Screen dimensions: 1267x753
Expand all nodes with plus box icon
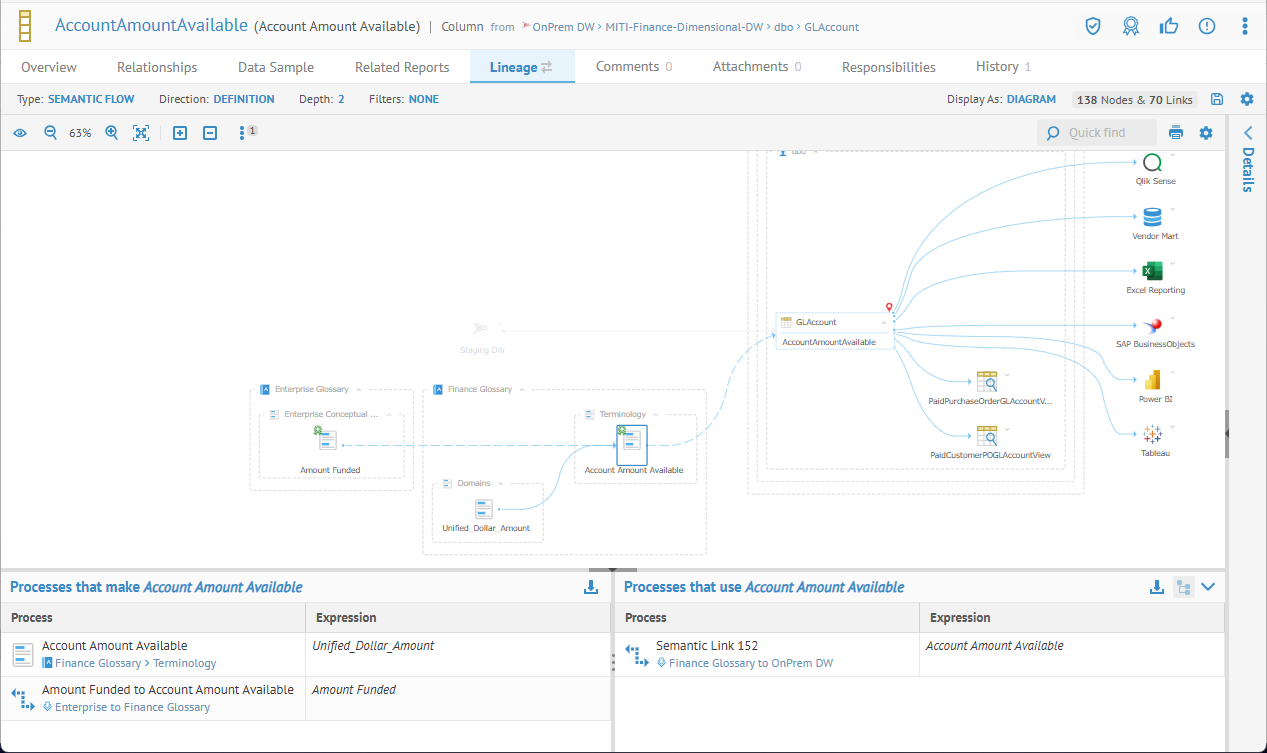pos(180,133)
